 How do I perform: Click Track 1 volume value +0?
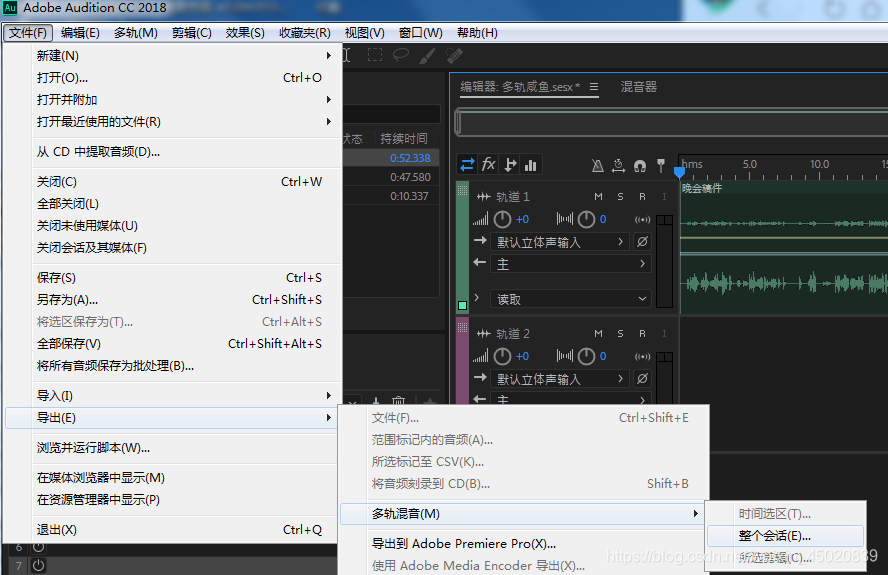click(x=522, y=219)
